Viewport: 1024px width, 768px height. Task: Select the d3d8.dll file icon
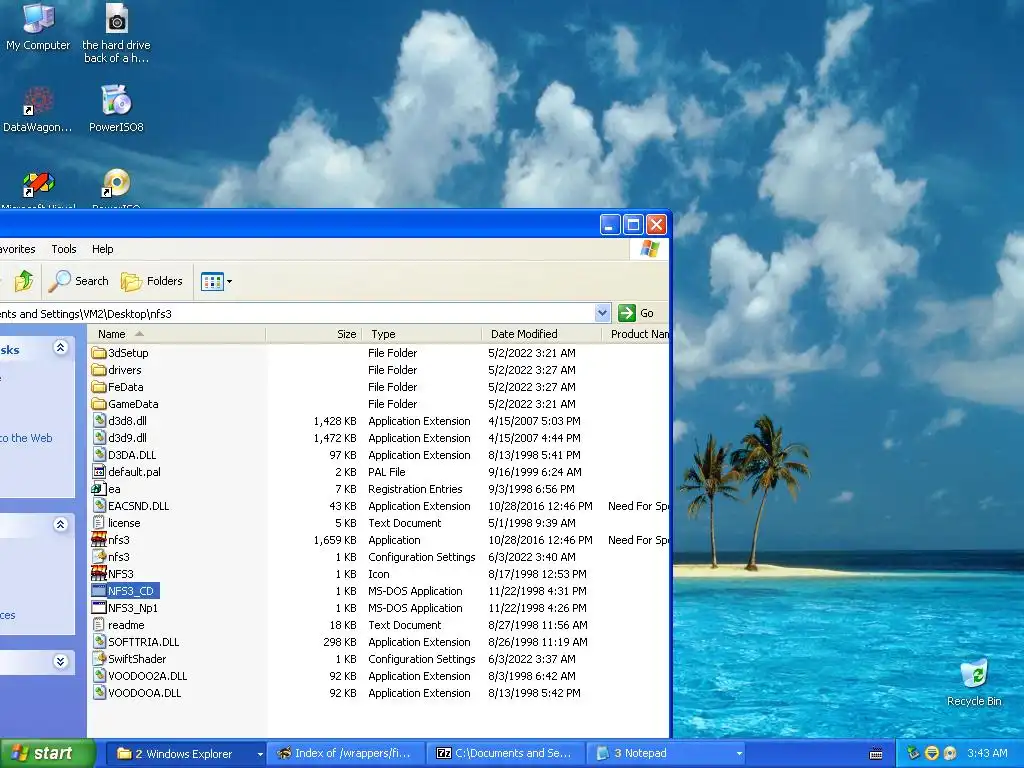[x=99, y=421]
